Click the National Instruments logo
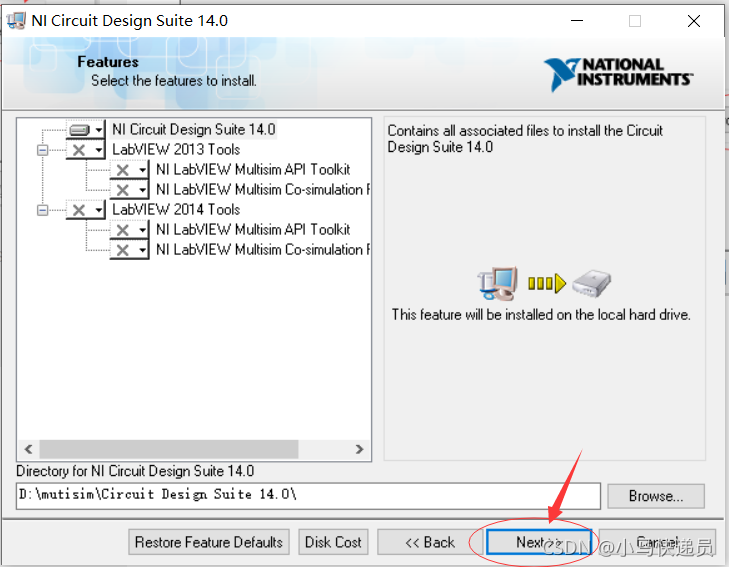The width and height of the screenshot is (729, 567). [x=618, y=73]
